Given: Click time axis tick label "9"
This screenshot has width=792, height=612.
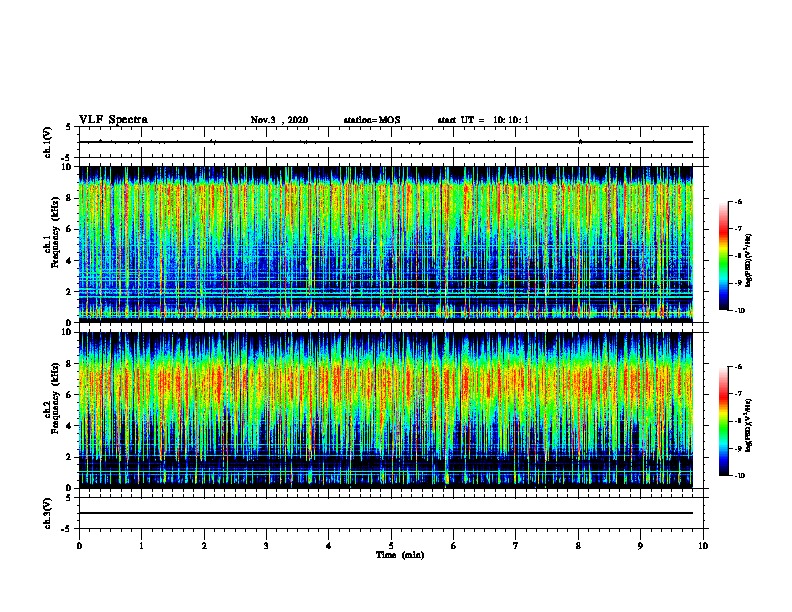Looking at the screenshot, I should 640,546.
